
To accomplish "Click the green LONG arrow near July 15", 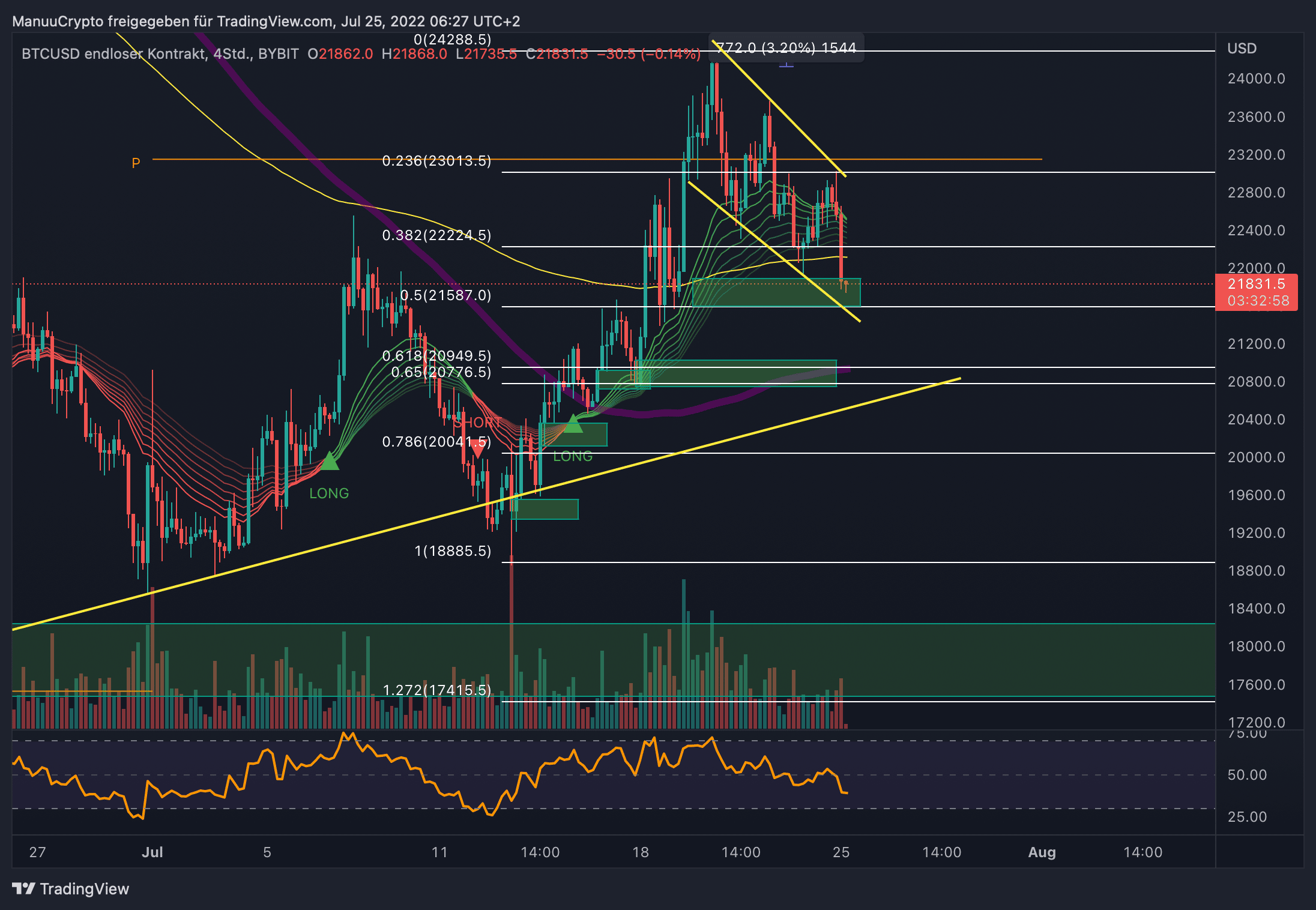I will click(x=573, y=424).
